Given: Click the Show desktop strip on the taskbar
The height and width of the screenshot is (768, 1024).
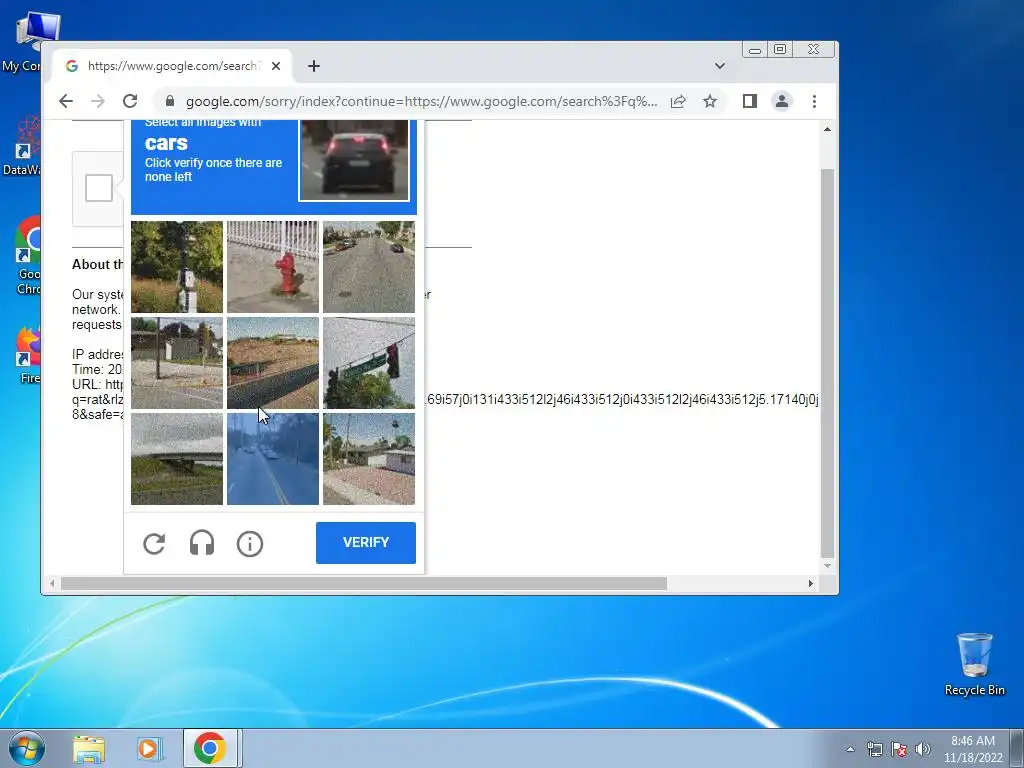Looking at the screenshot, I should click(x=1017, y=748).
